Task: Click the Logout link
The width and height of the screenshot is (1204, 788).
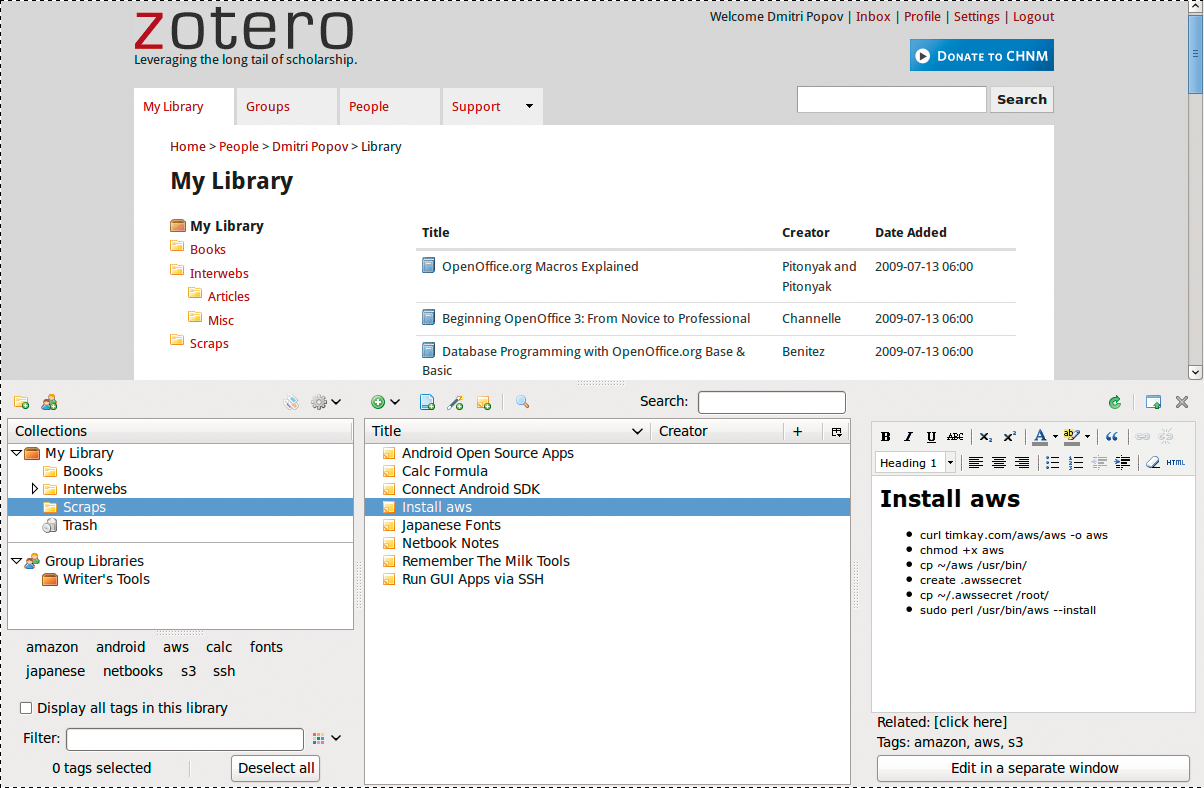Action: click(1033, 16)
